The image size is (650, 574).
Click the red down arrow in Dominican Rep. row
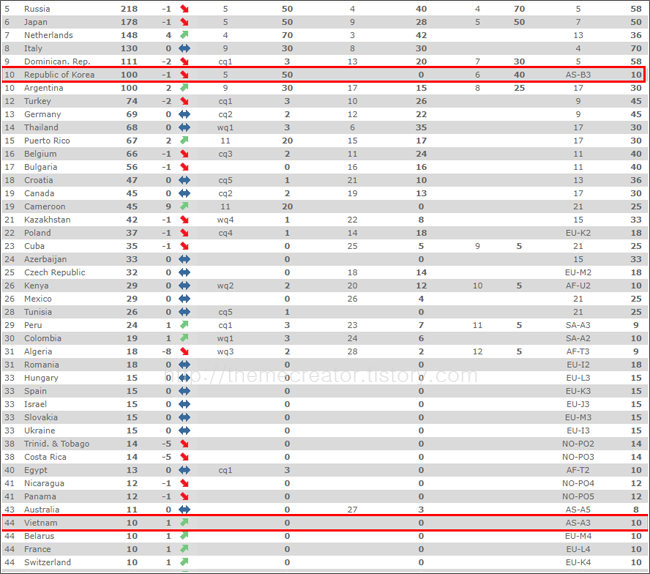tap(184, 62)
